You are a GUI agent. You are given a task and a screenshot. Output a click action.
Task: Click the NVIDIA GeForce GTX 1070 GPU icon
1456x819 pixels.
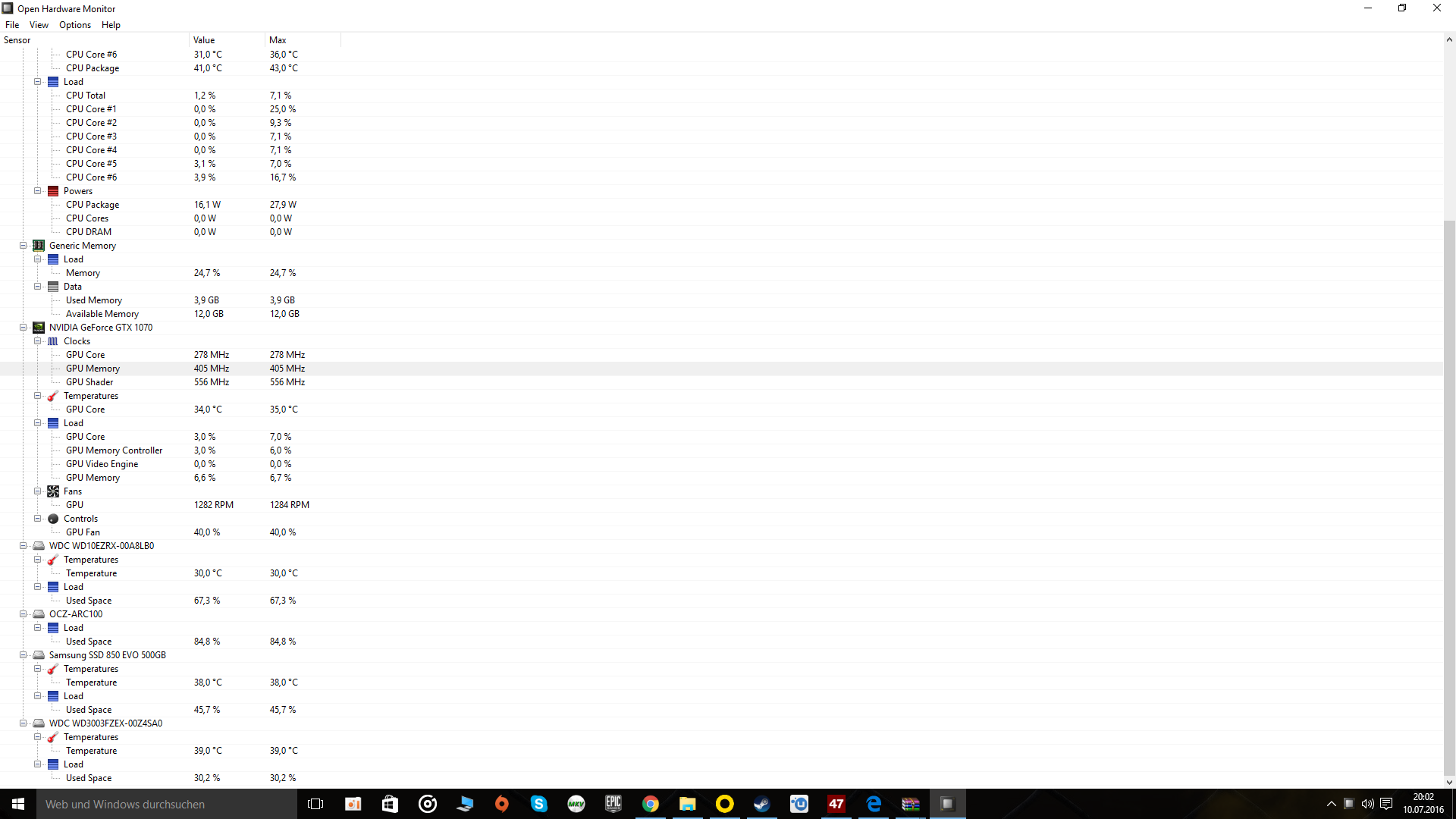point(39,328)
